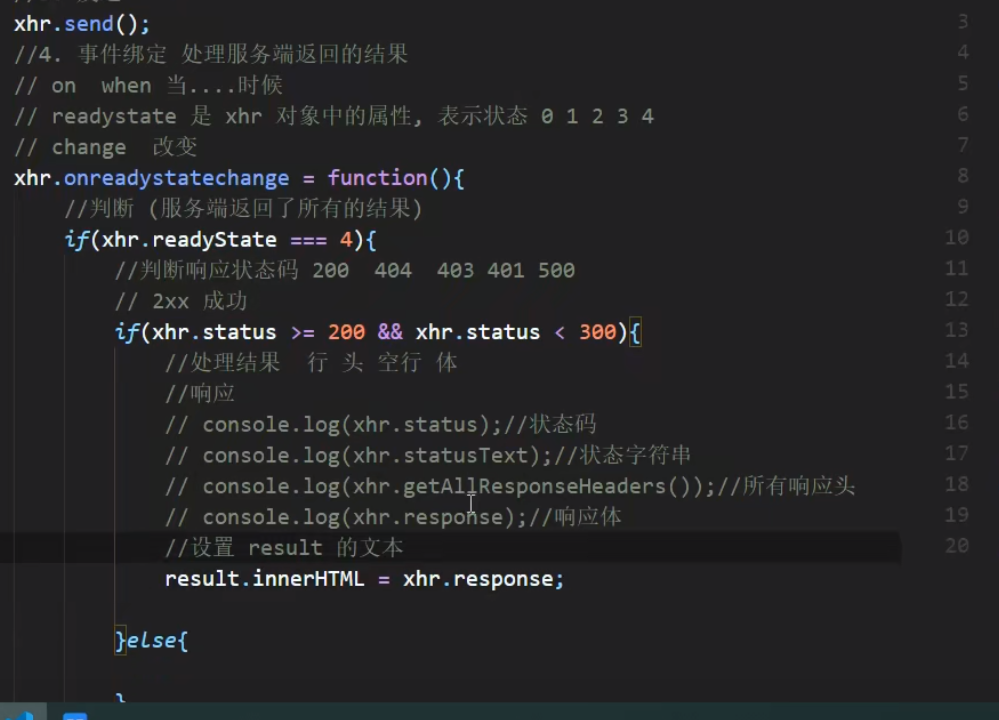Click line number 16

pyautogui.click(x=956, y=422)
